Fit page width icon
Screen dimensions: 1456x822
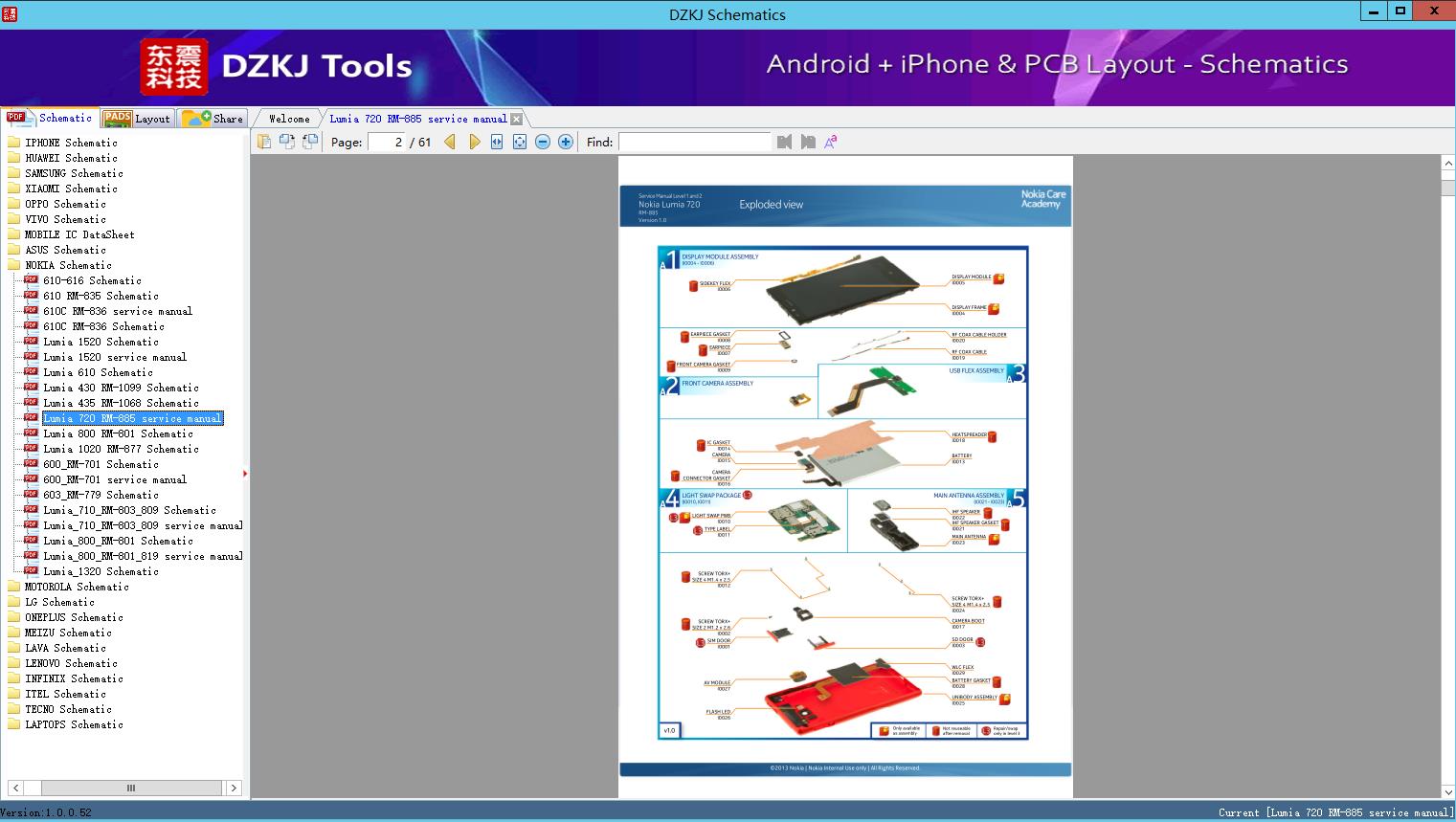pos(497,142)
